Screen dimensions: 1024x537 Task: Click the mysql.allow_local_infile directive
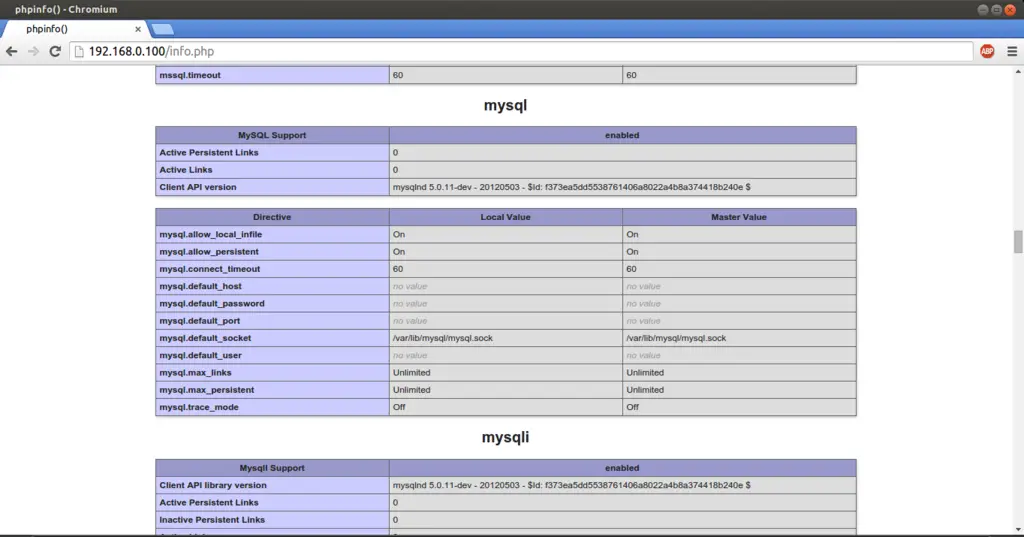(x=210, y=234)
